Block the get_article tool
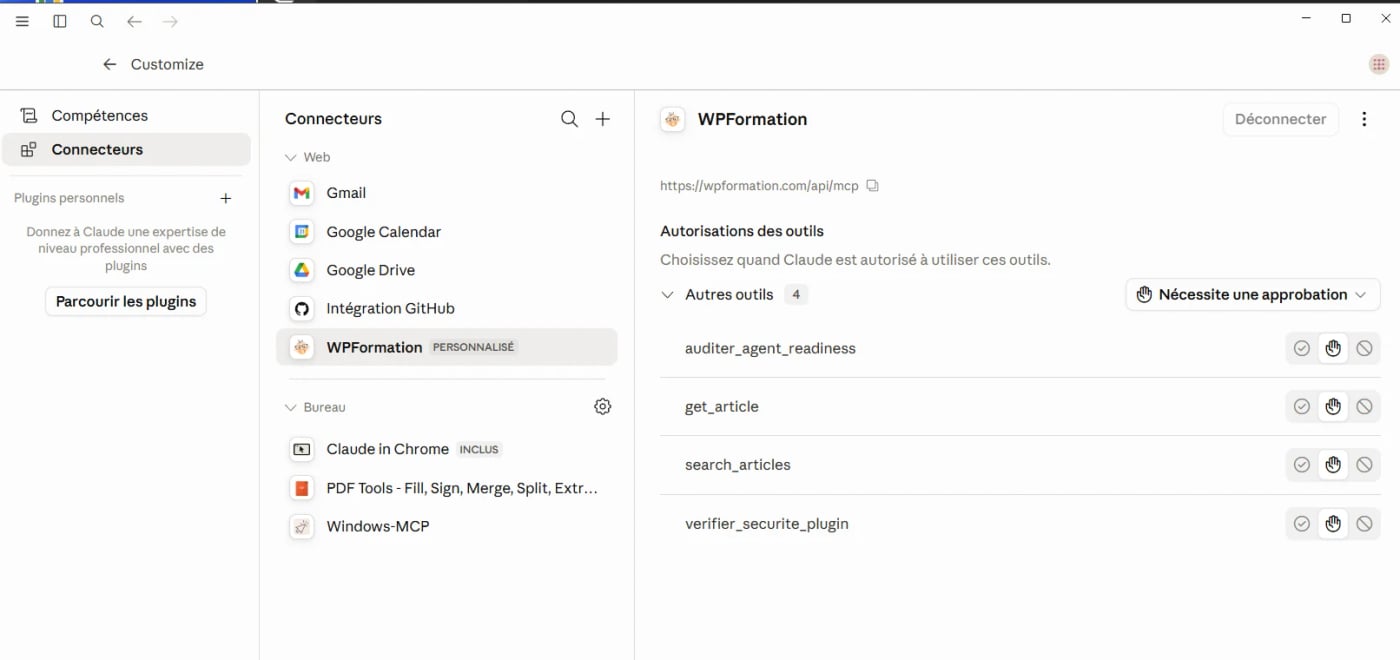 (1364, 407)
